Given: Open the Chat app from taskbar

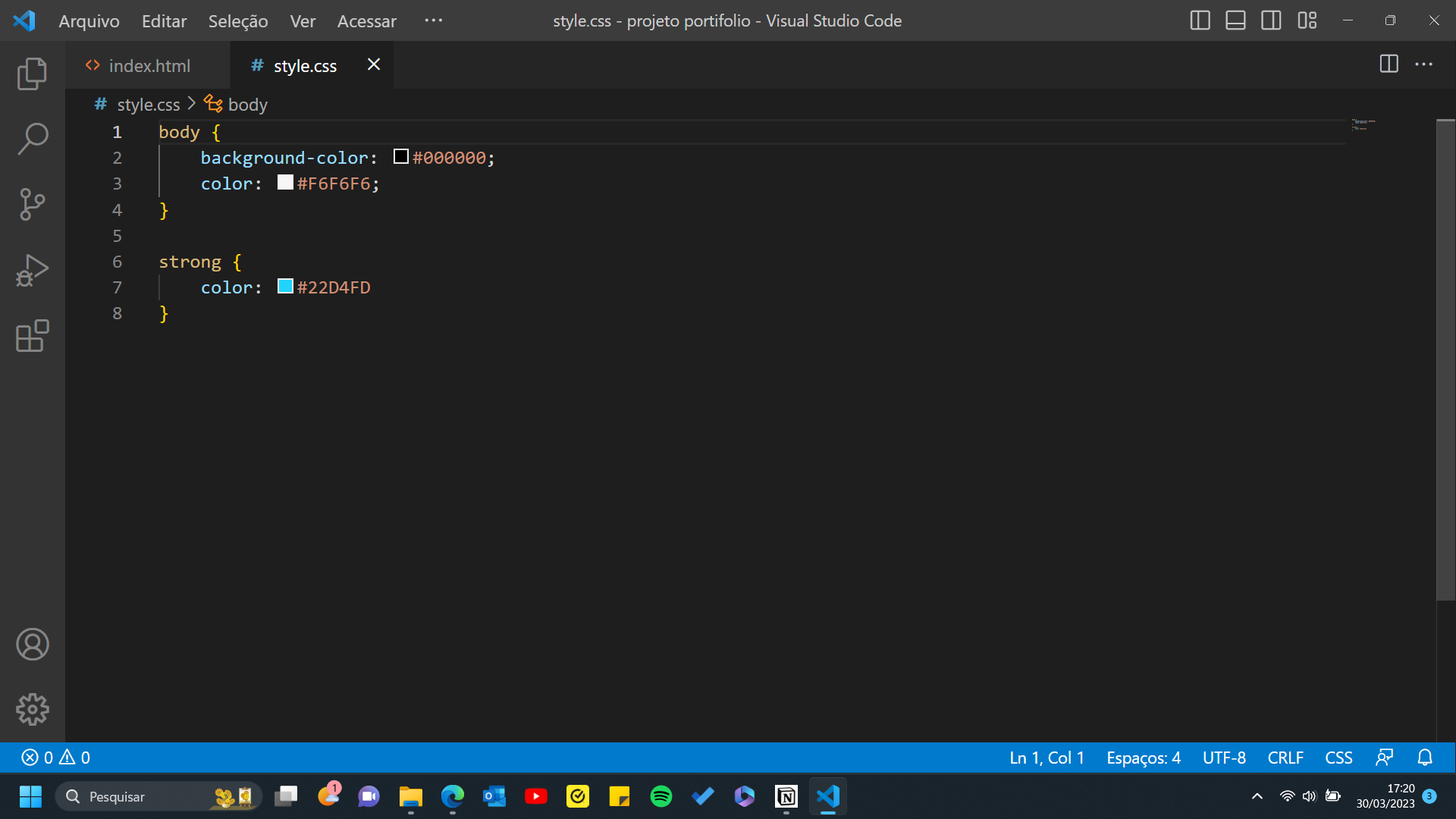Looking at the screenshot, I should 369,796.
